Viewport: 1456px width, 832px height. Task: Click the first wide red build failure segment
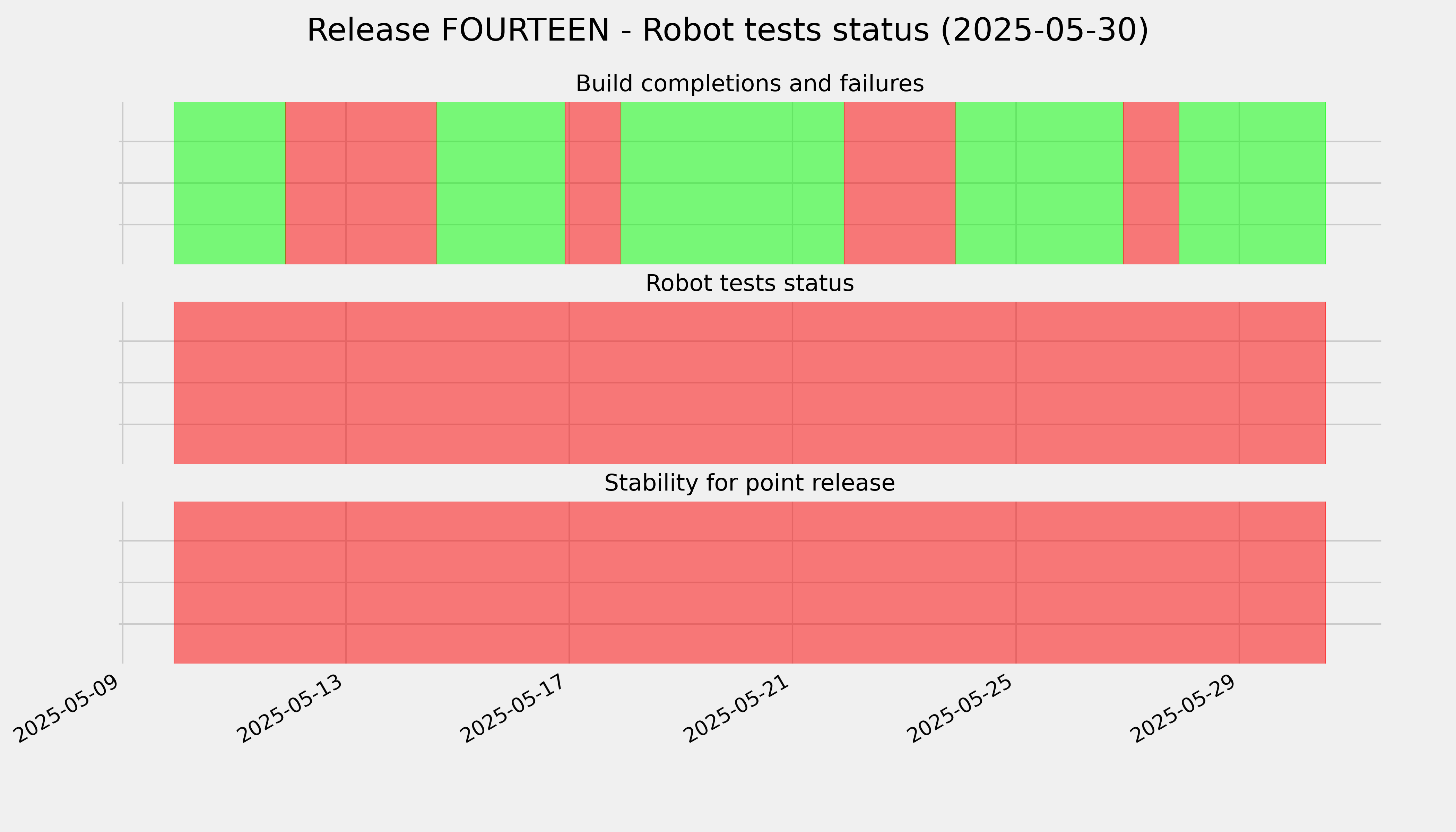click(x=361, y=183)
